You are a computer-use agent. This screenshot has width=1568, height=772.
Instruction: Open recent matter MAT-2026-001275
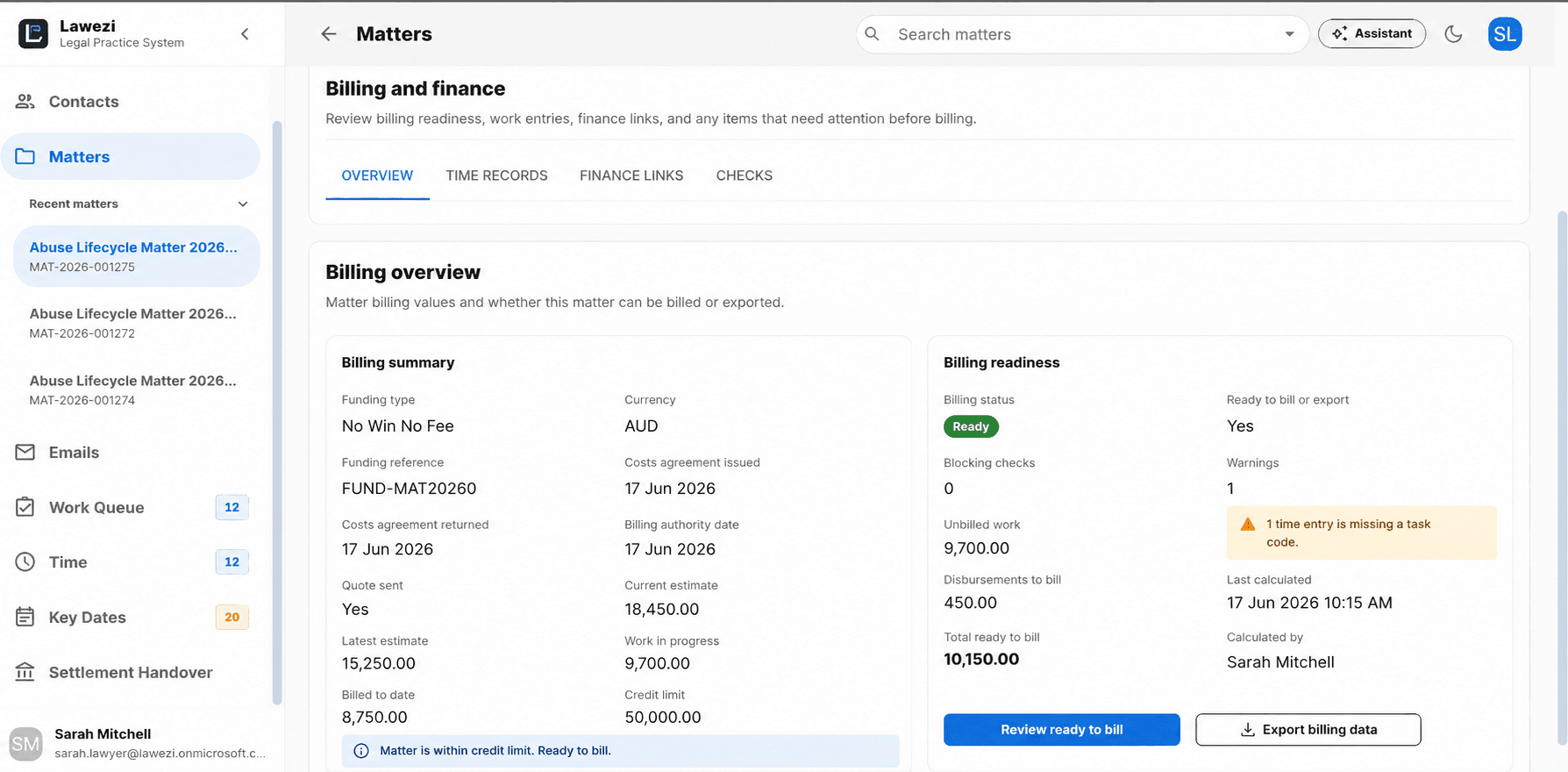(x=136, y=256)
